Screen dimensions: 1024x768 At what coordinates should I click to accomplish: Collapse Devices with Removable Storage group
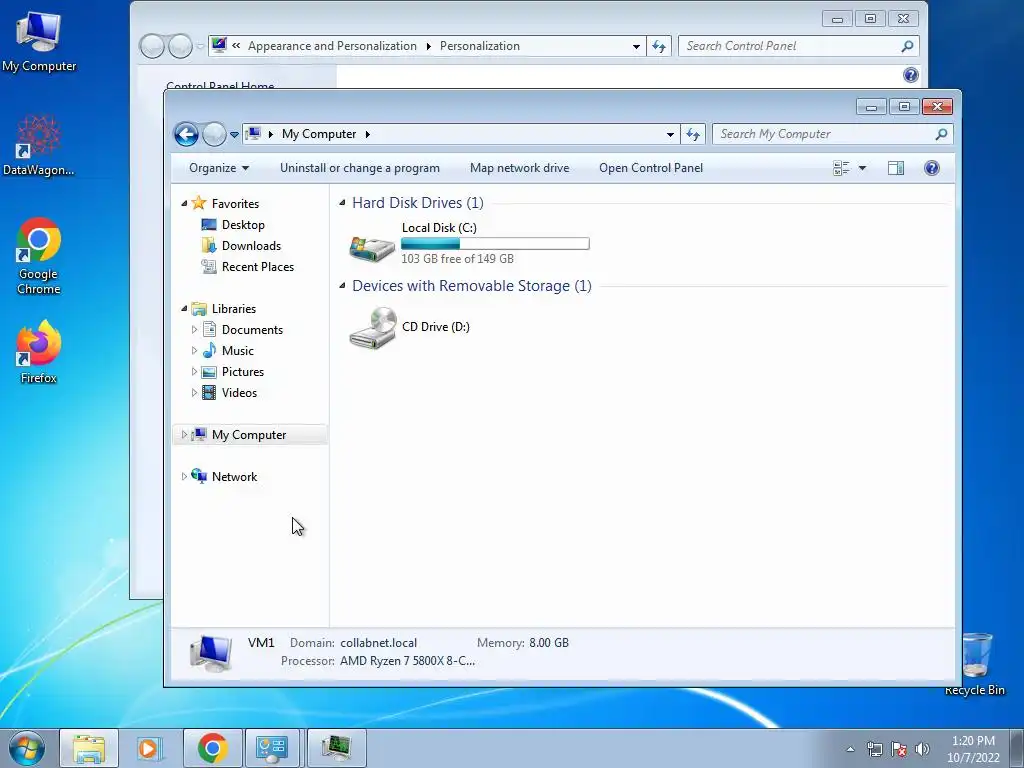tap(342, 286)
